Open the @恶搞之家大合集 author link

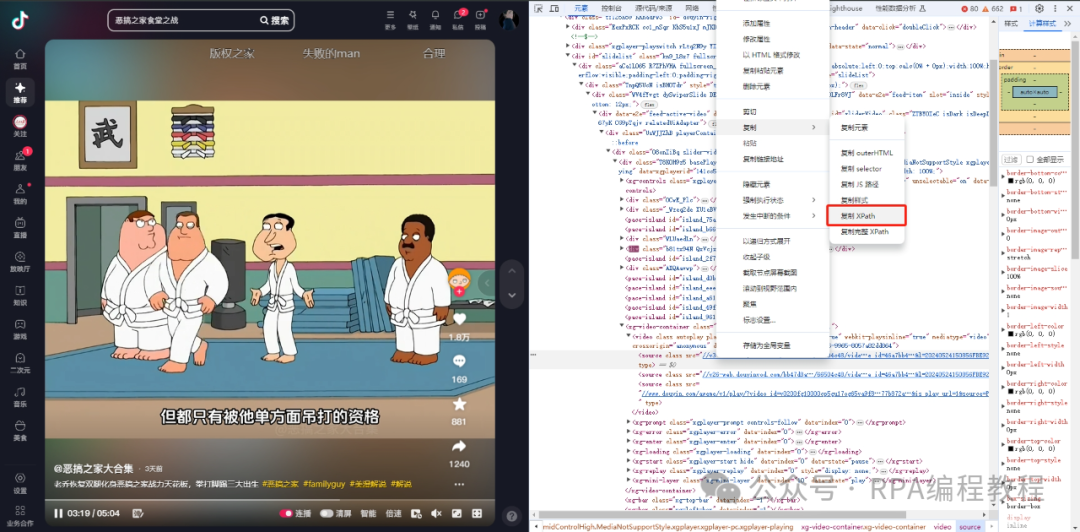[x=94, y=468]
